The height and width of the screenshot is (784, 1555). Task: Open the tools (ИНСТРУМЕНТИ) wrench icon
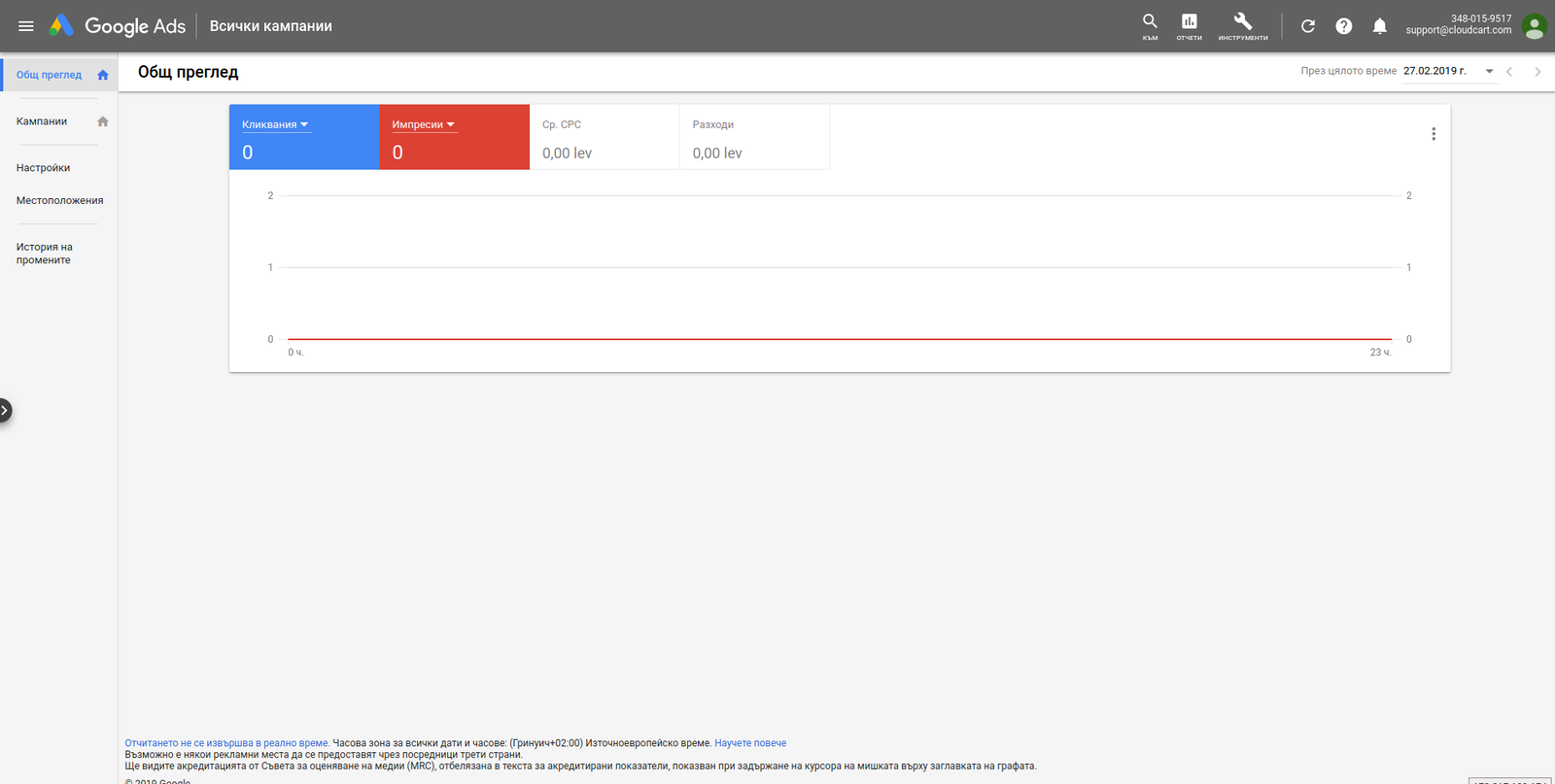coord(1243,26)
